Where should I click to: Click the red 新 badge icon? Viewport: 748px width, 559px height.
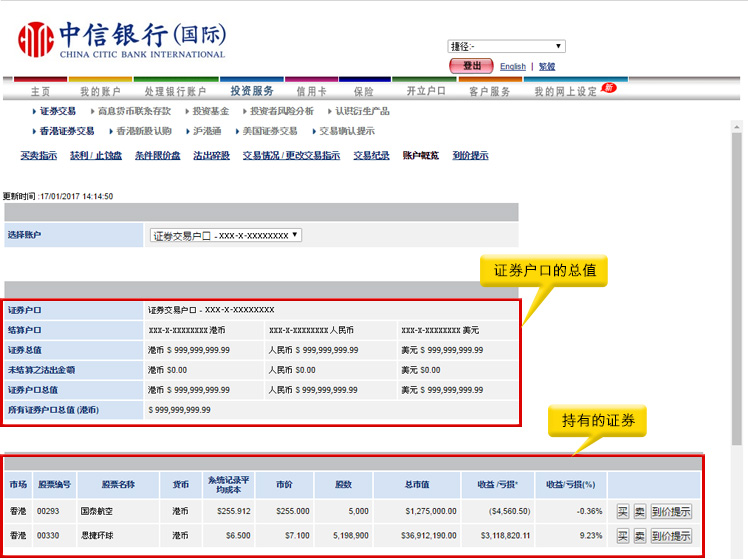tap(609, 88)
